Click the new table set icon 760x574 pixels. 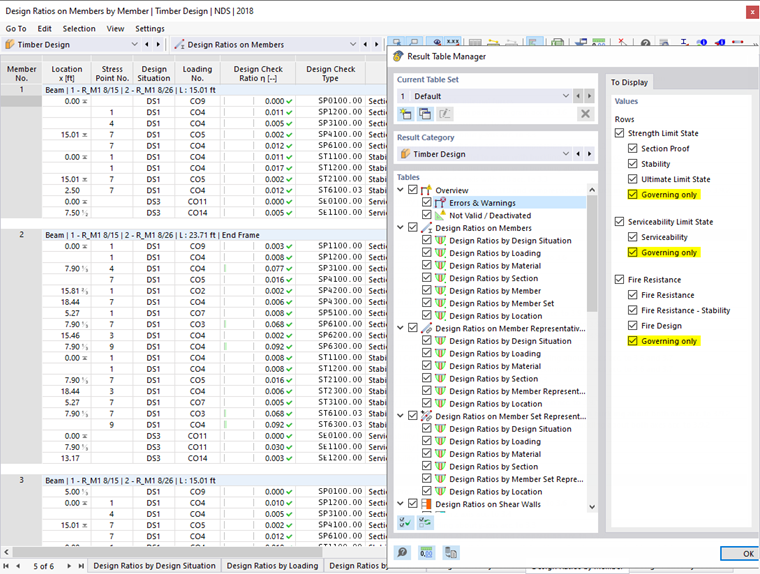pyautogui.click(x=405, y=115)
